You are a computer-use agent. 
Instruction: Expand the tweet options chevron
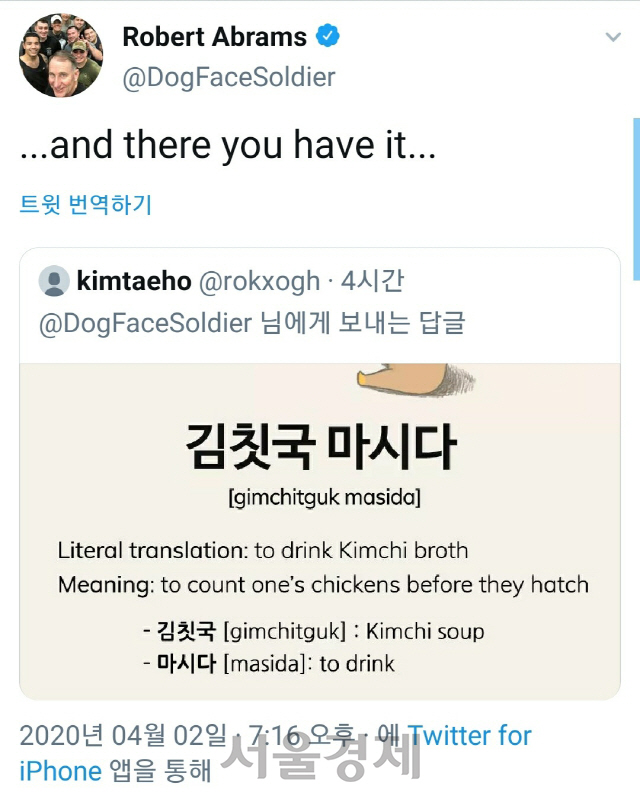click(613, 37)
